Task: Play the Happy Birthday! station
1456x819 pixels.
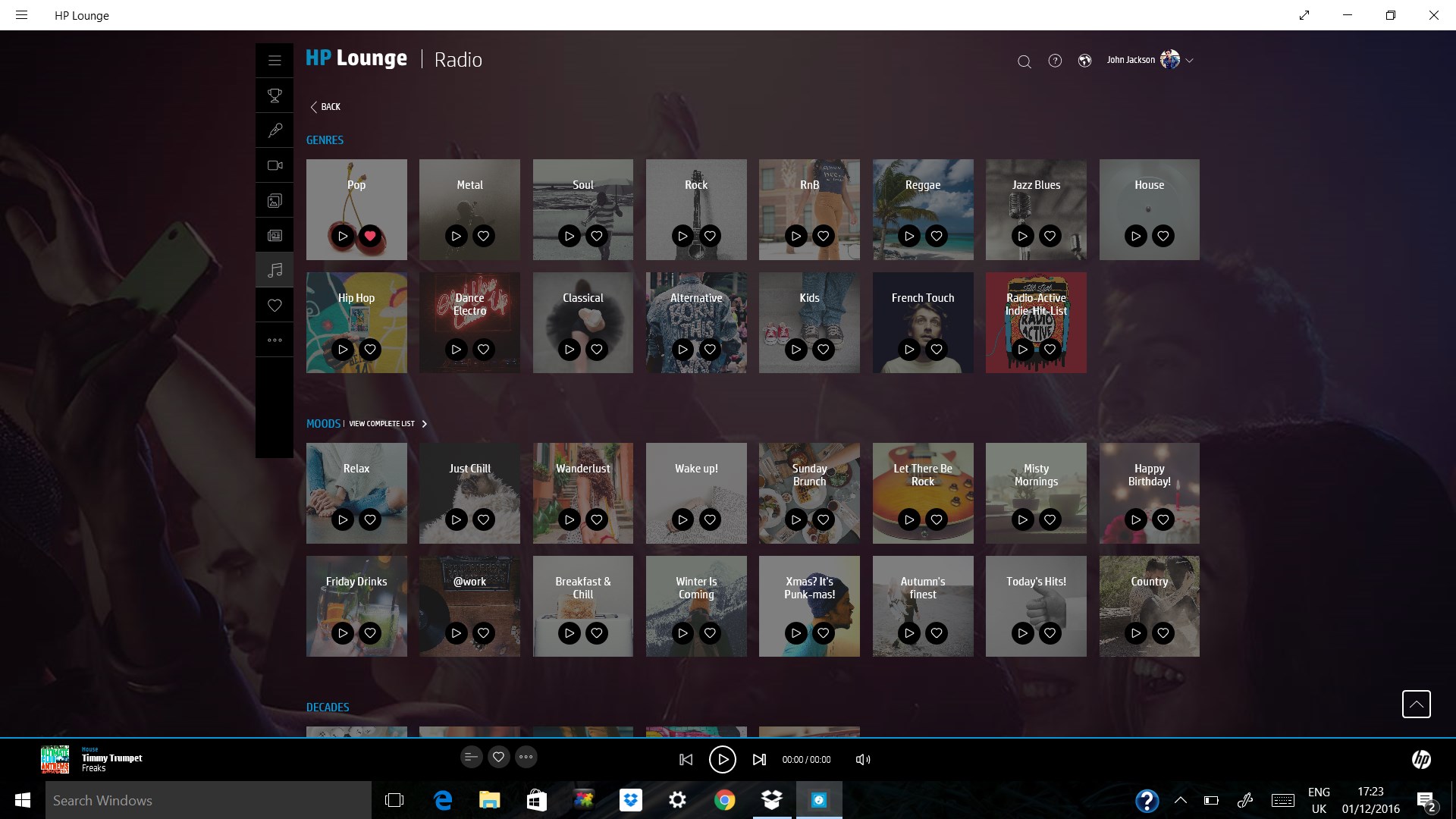Action: coord(1135,519)
